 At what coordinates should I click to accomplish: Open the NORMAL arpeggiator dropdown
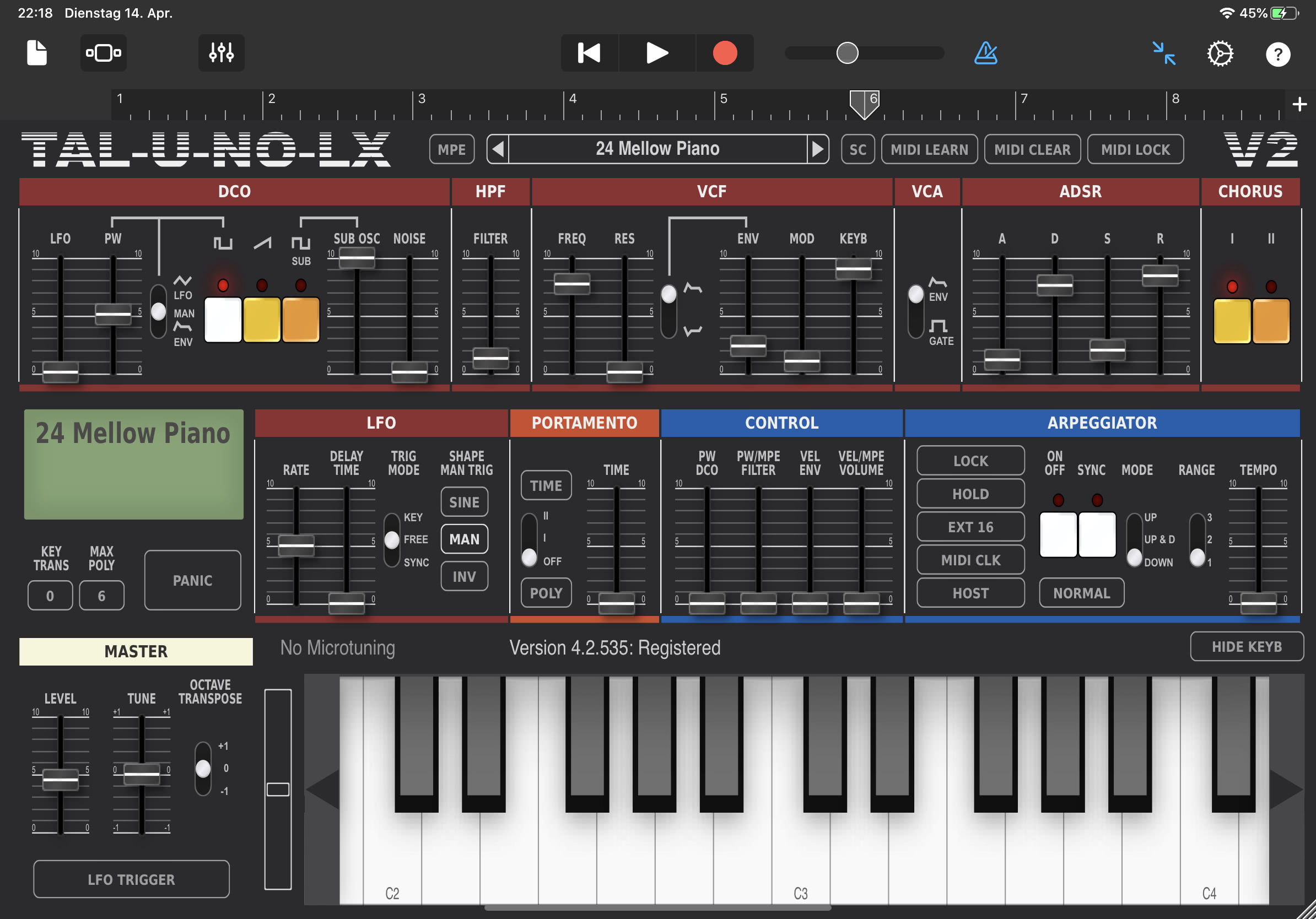1082,593
